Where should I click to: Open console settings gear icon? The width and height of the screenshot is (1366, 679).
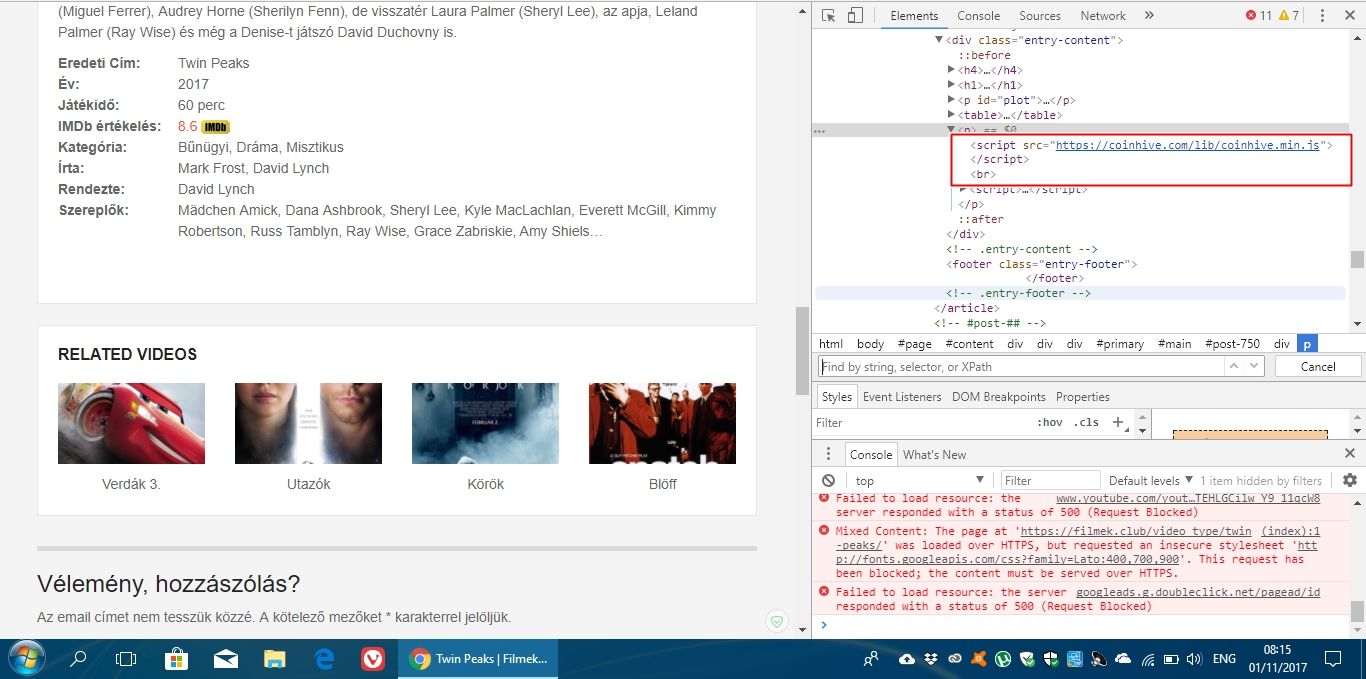coord(1350,481)
